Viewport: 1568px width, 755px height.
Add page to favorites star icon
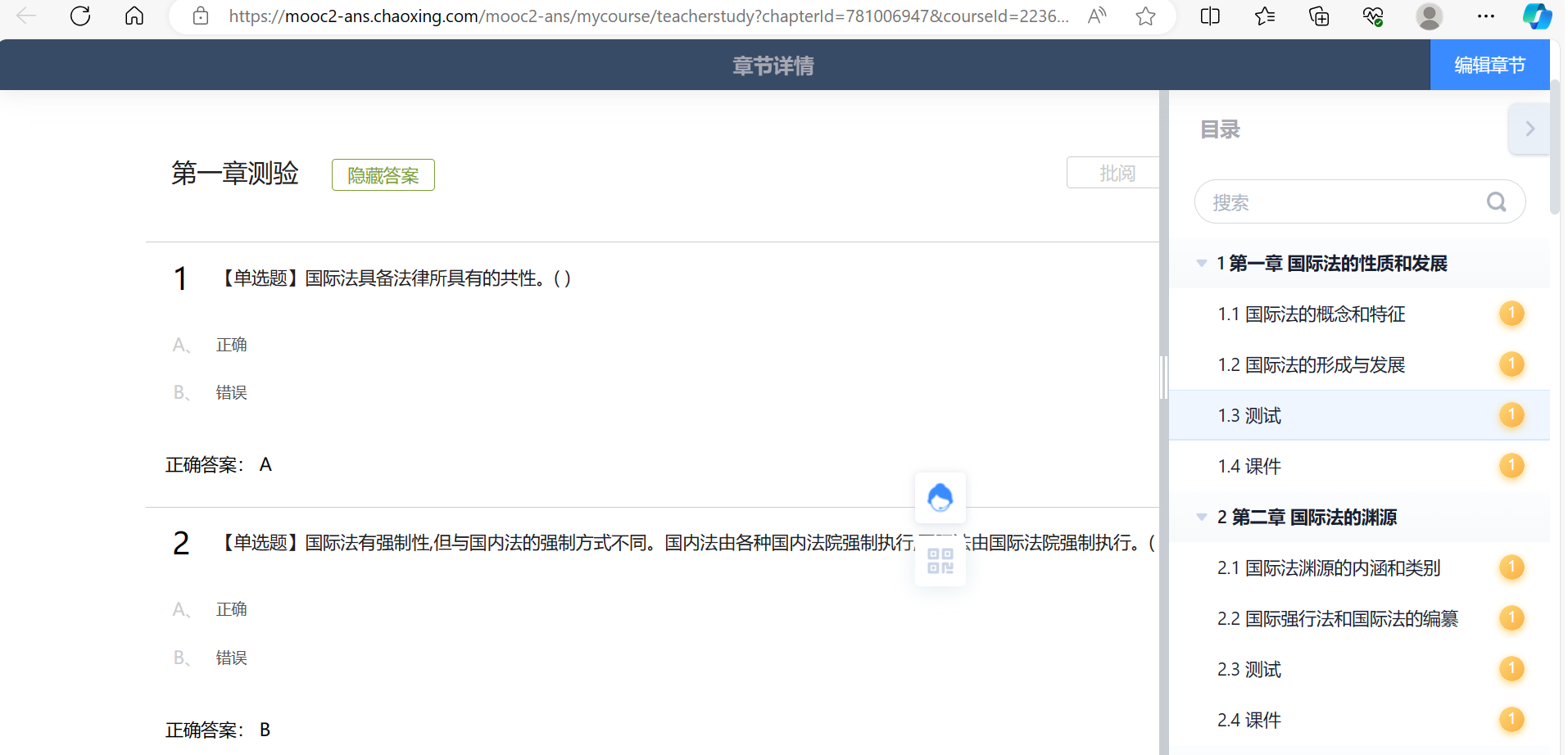point(1145,16)
